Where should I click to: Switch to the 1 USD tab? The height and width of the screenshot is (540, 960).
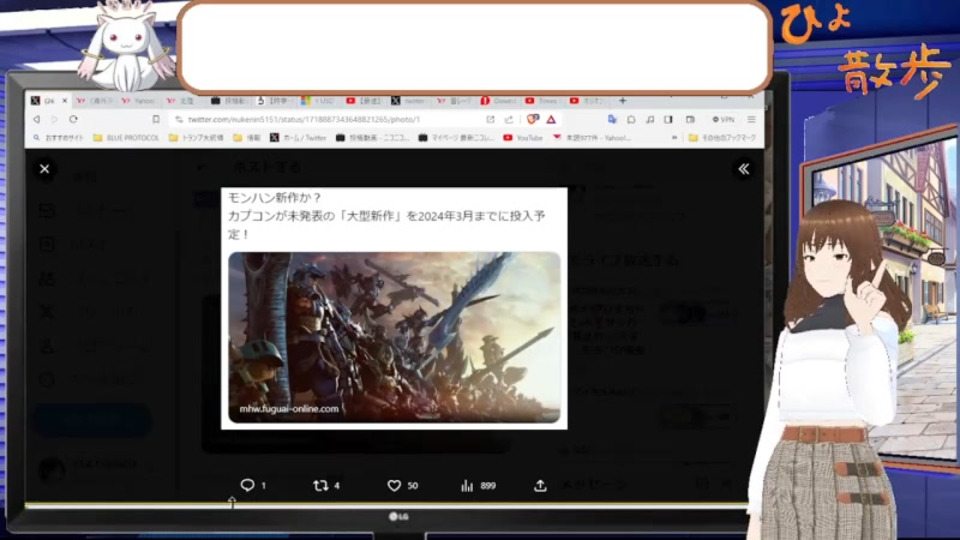[318, 100]
